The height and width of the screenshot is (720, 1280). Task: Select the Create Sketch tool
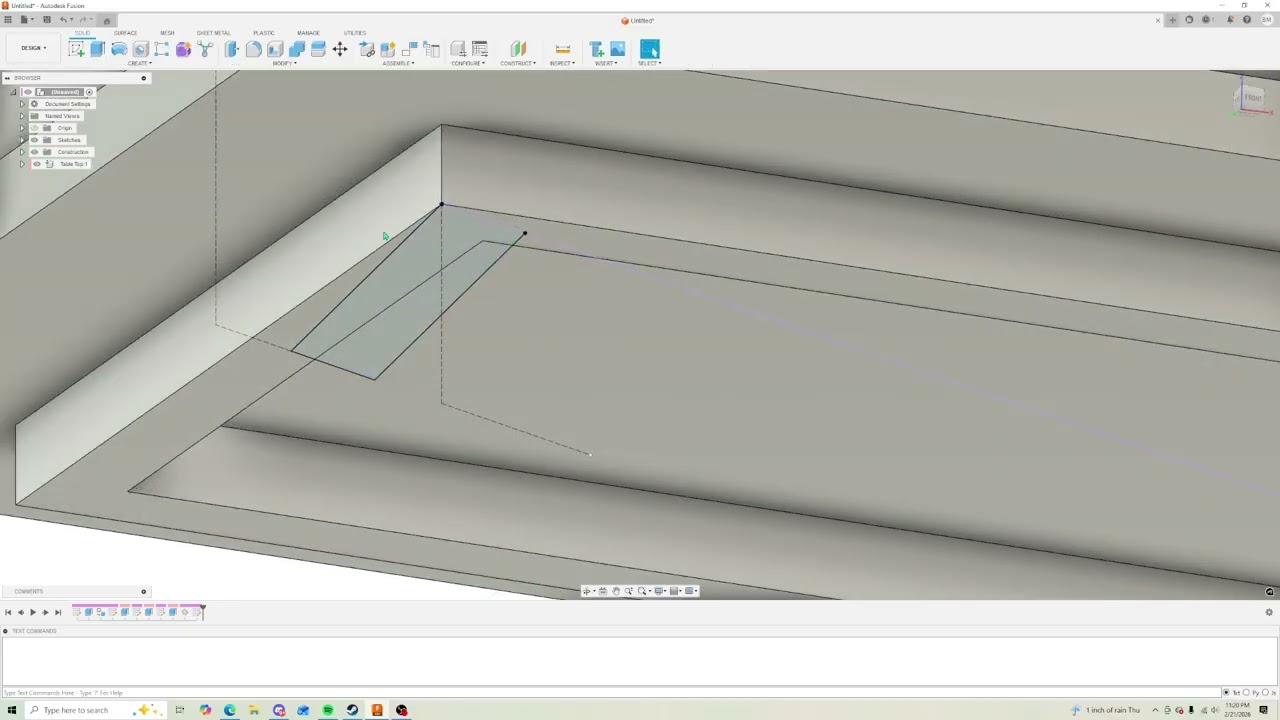tap(77, 49)
